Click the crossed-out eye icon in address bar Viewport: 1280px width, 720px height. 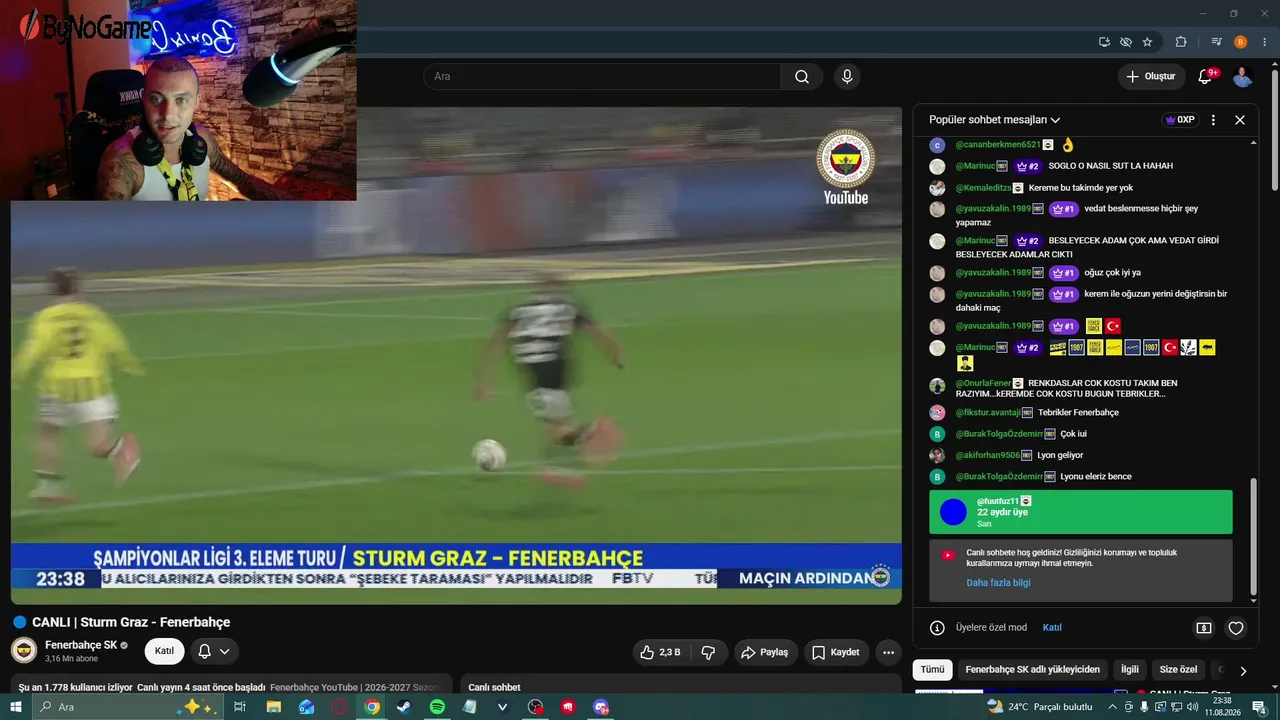tap(1126, 42)
